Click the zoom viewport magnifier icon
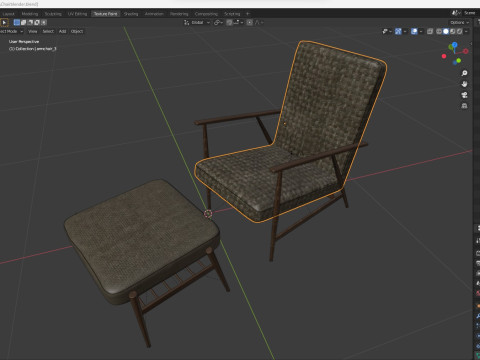480x360 pixels. click(464, 73)
